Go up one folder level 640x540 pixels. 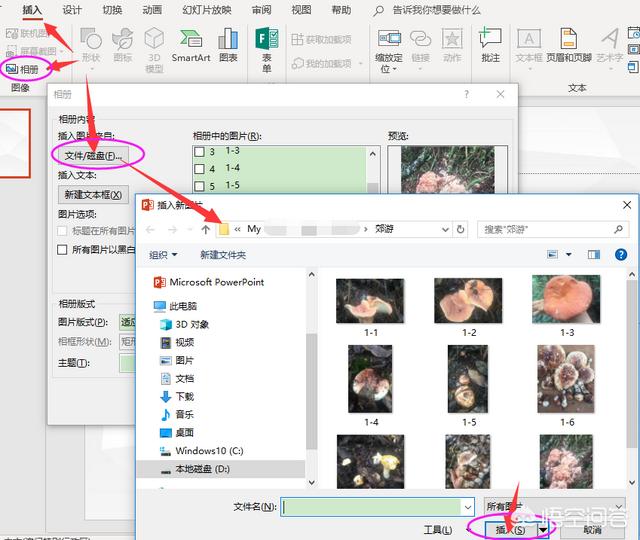point(206,229)
